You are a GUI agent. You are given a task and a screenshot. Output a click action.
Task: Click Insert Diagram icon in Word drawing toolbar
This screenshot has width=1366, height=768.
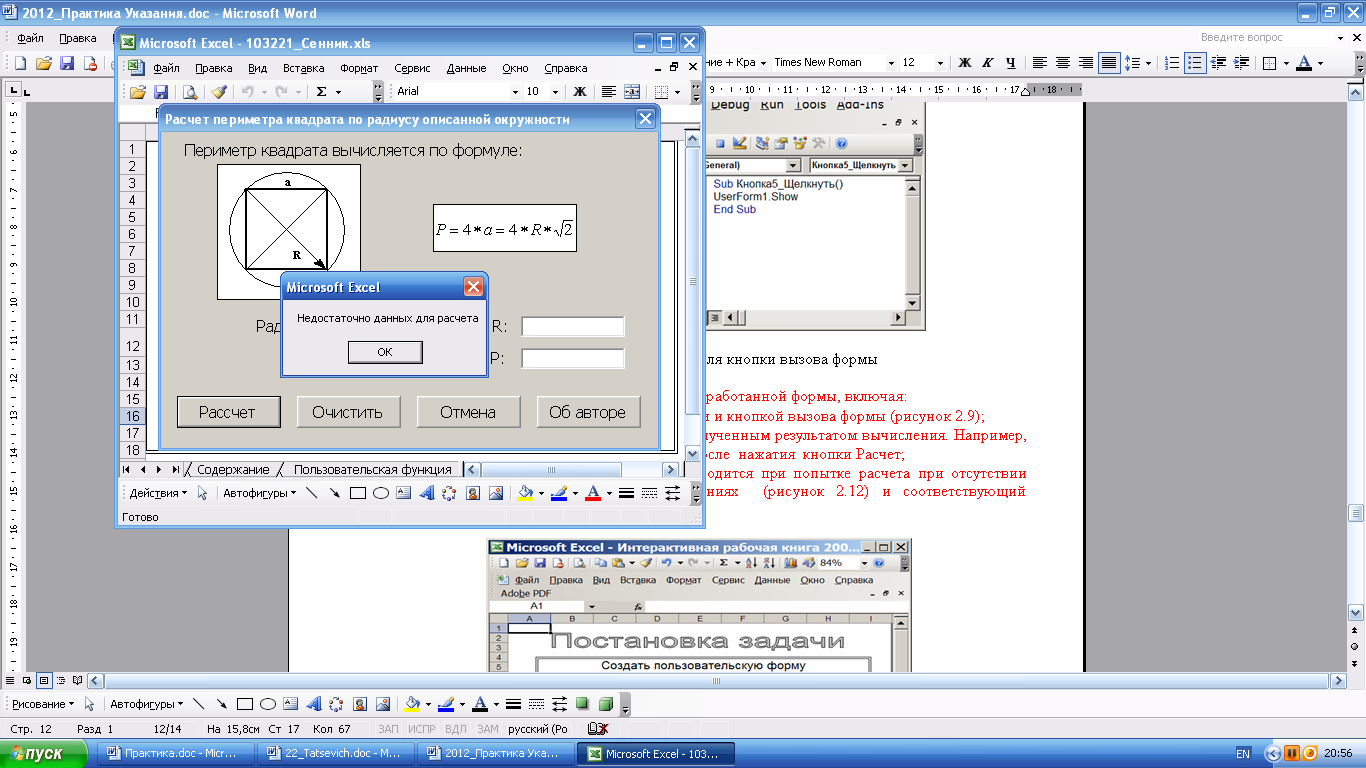point(336,704)
